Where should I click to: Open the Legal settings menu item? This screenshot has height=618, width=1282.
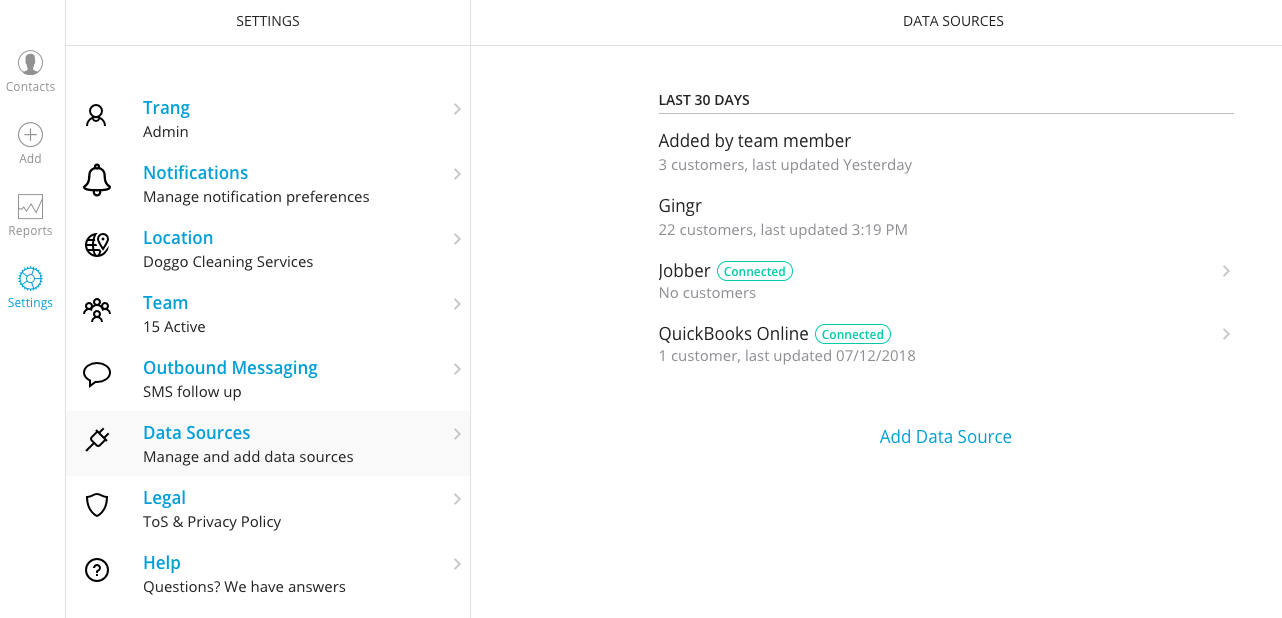(164, 498)
